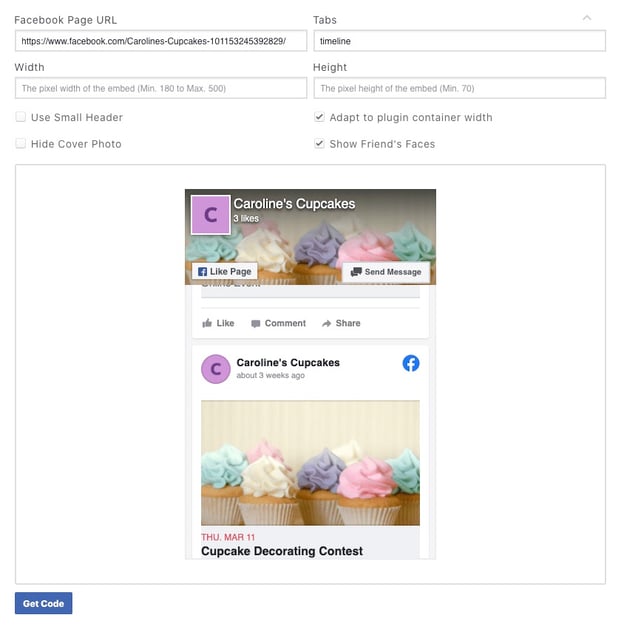Screen dimensions: 624x632
Task: Uncheck Adapt to plugin container width
Action: point(319,117)
